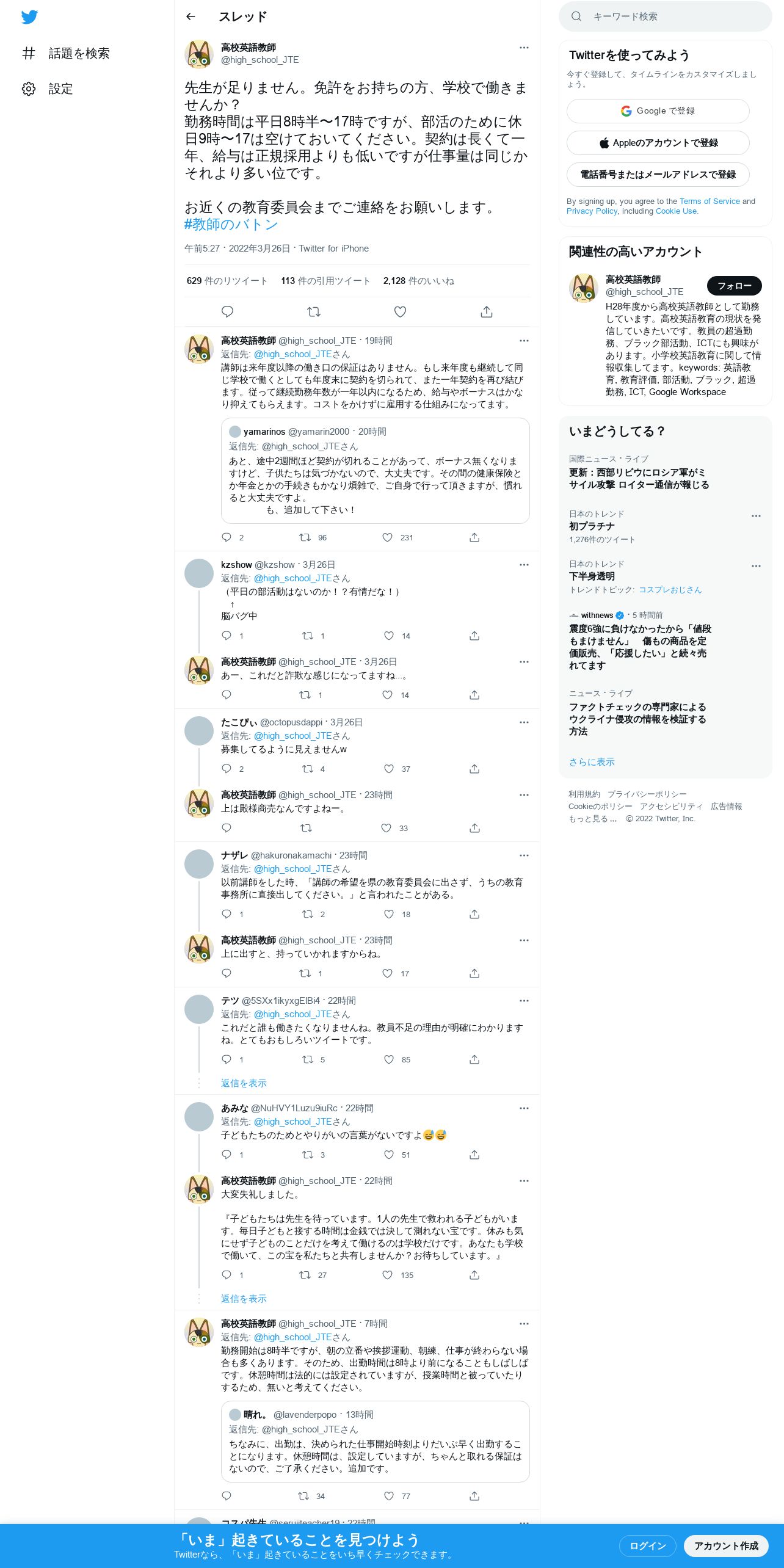Viewport: 784px width, 1568px height.
Task: Sign up with the Google で登録 button
Action: pos(658,111)
